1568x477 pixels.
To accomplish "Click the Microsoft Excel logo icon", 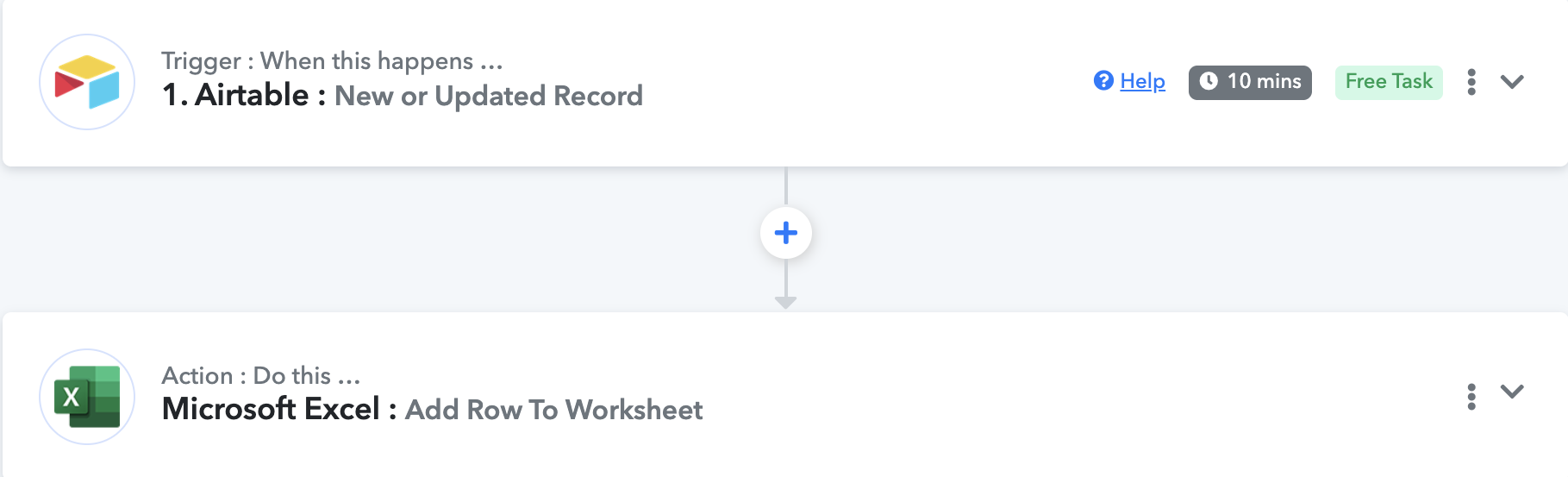I will coord(87,397).
